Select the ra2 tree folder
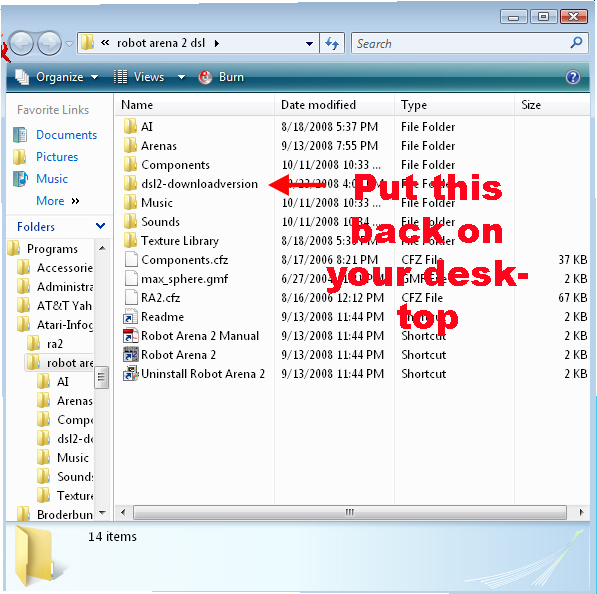597x594 pixels. click(54, 344)
